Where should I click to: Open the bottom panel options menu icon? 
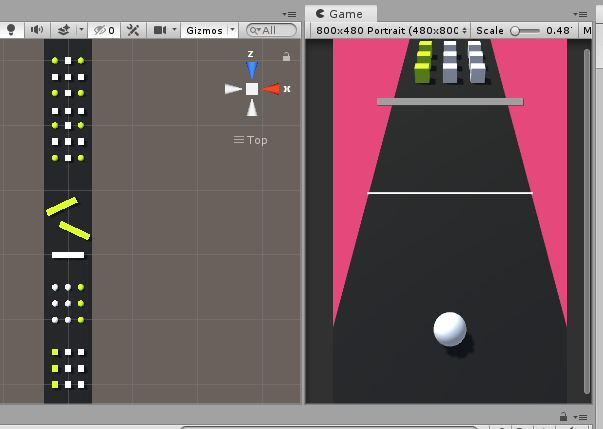(580, 417)
